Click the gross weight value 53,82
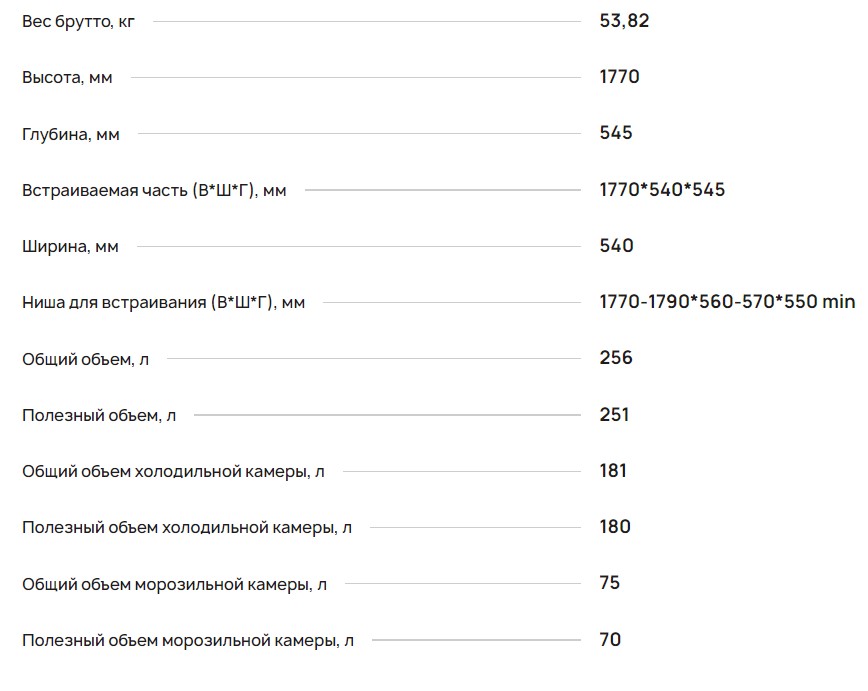 pyautogui.click(x=624, y=20)
